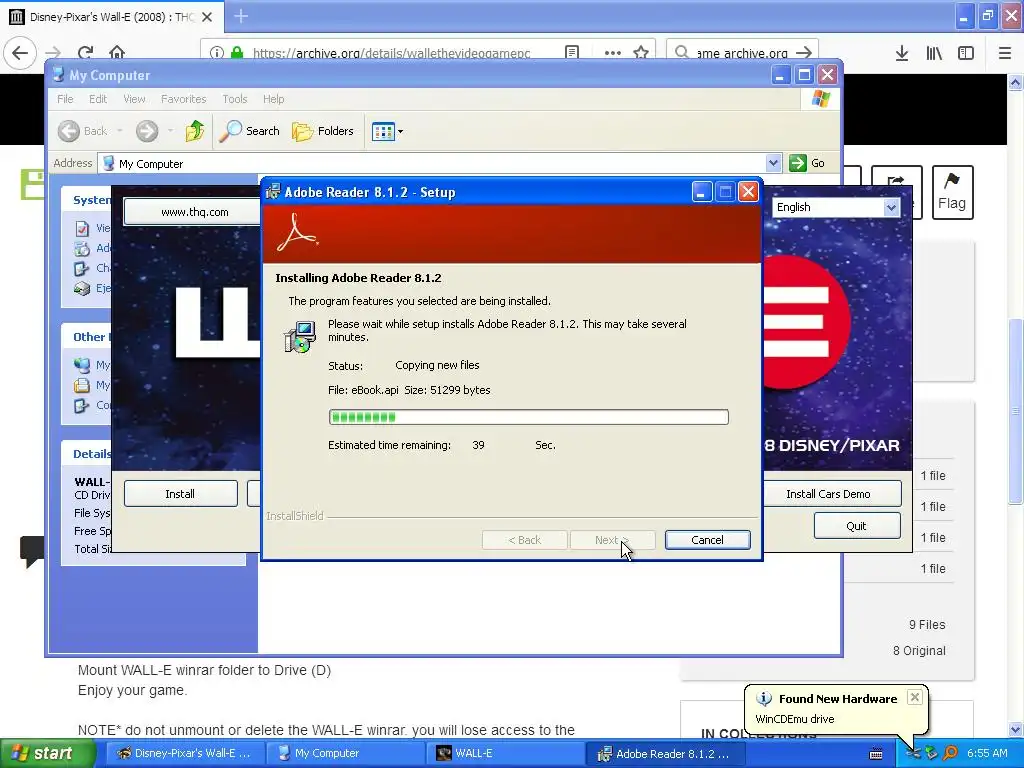Screen dimensions: 1024x768
Task: Open page actions three-dot menu
Action: [x=613, y=53]
